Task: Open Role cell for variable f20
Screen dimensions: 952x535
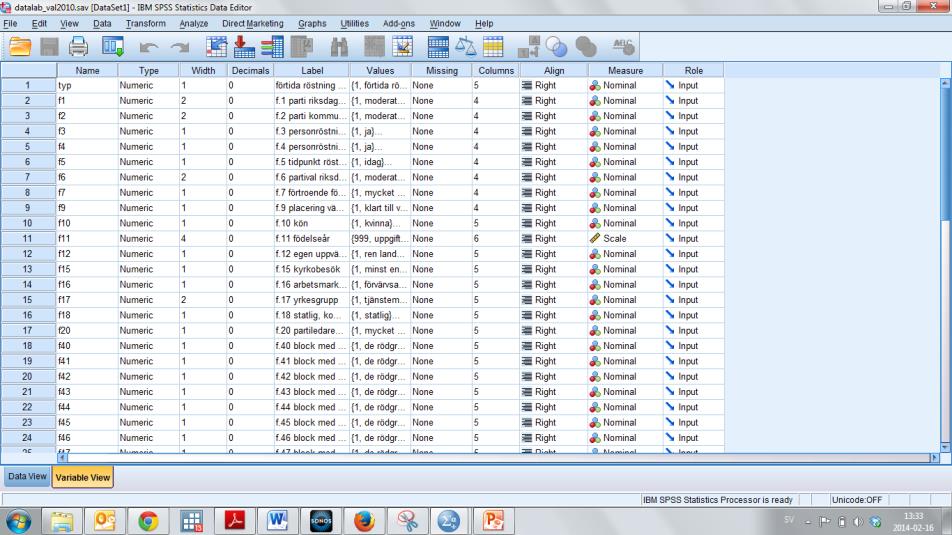Action: [693, 330]
